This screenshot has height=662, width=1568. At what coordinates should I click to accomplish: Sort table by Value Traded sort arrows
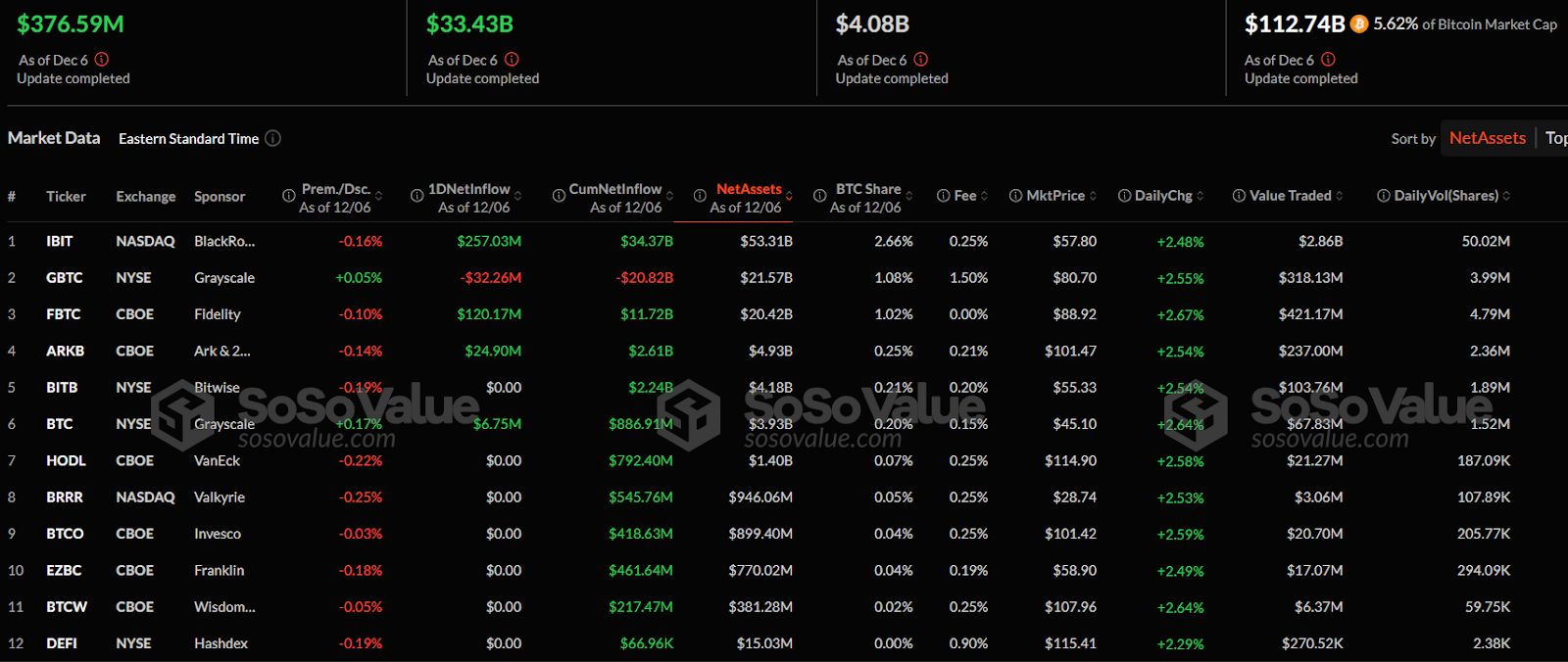(x=1340, y=196)
